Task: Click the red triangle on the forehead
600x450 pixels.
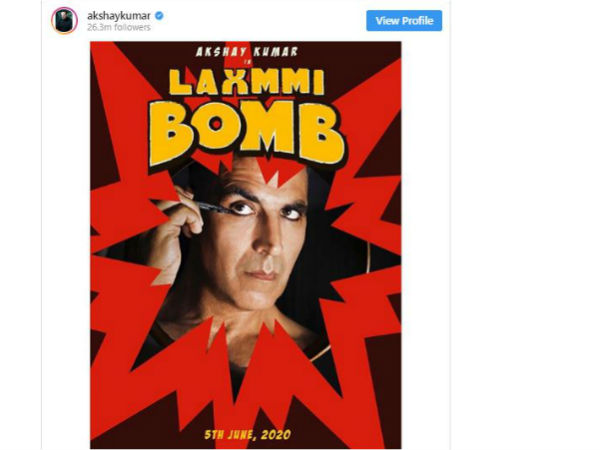Action: (x=278, y=174)
